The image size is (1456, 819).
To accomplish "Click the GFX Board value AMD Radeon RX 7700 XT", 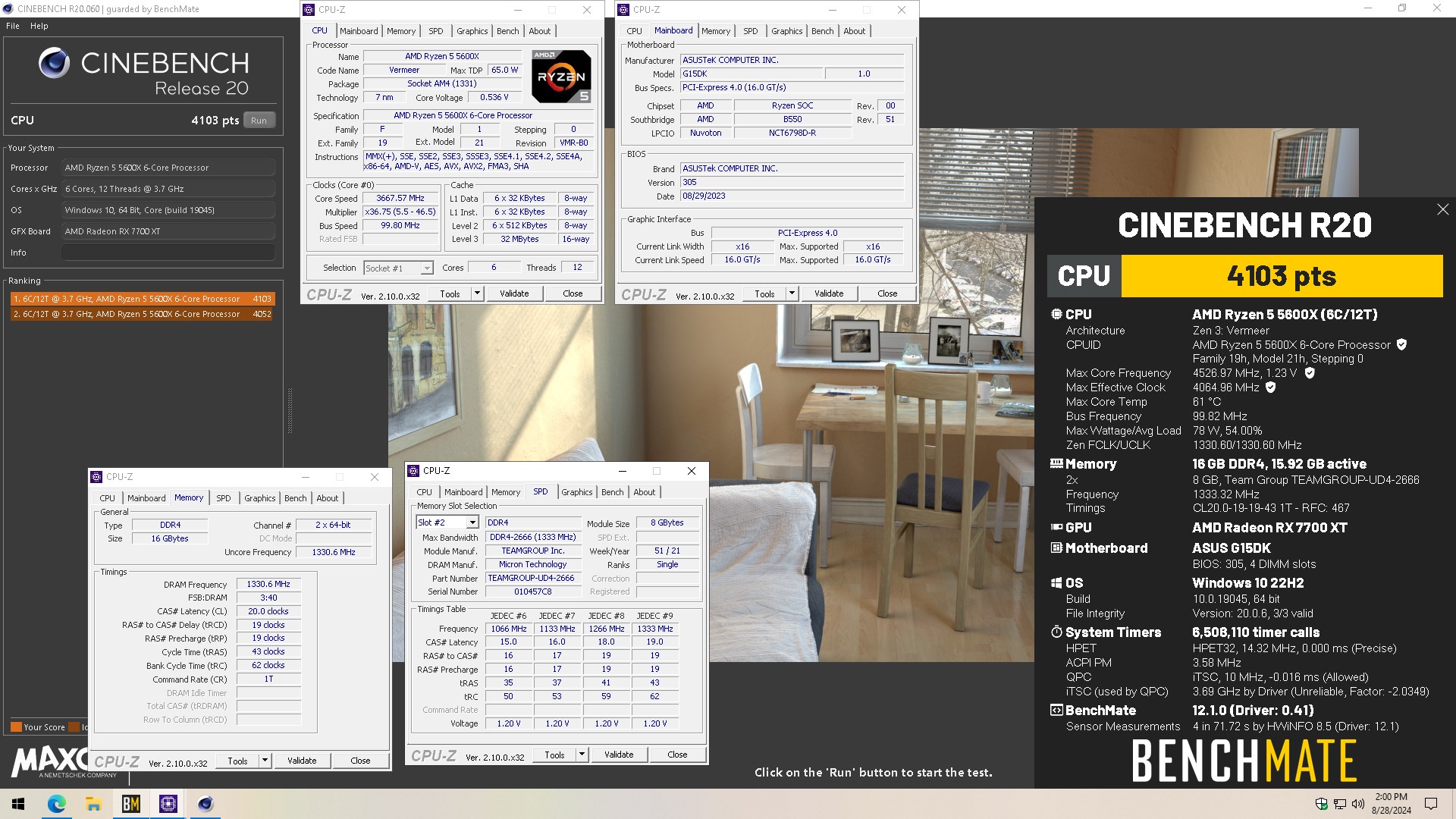I will tap(168, 231).
